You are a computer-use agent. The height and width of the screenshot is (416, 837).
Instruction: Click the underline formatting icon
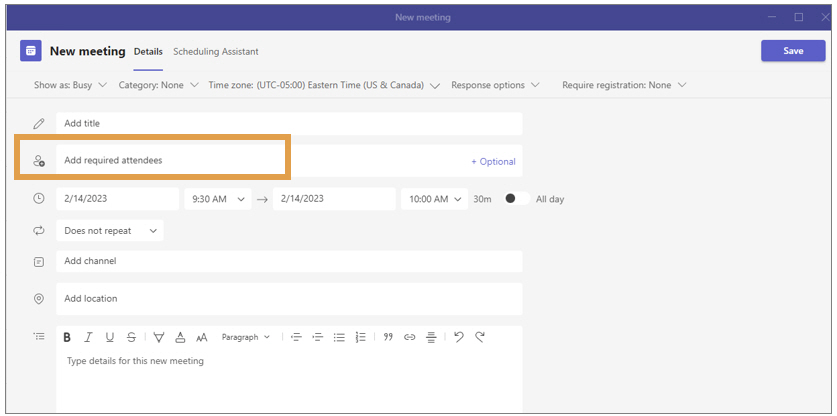coord(109,338)
